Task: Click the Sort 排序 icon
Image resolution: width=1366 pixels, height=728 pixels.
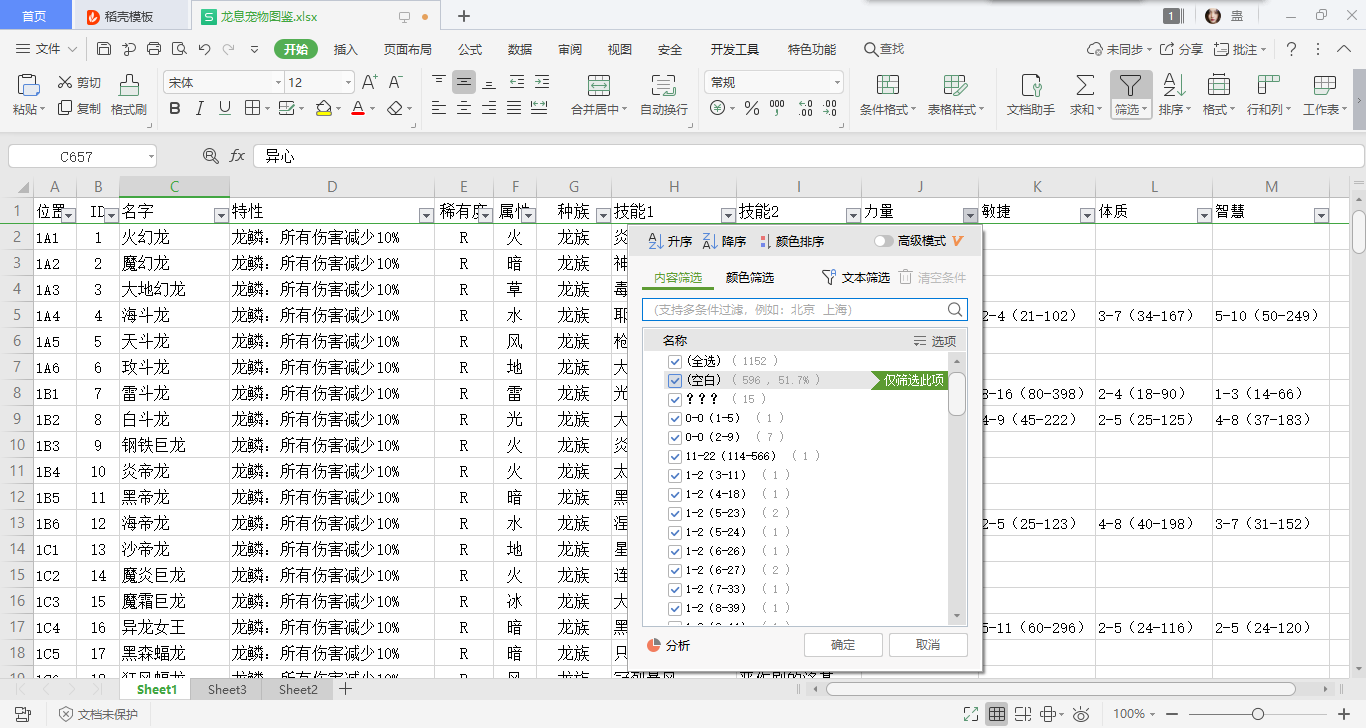Action: point(1174,85)
